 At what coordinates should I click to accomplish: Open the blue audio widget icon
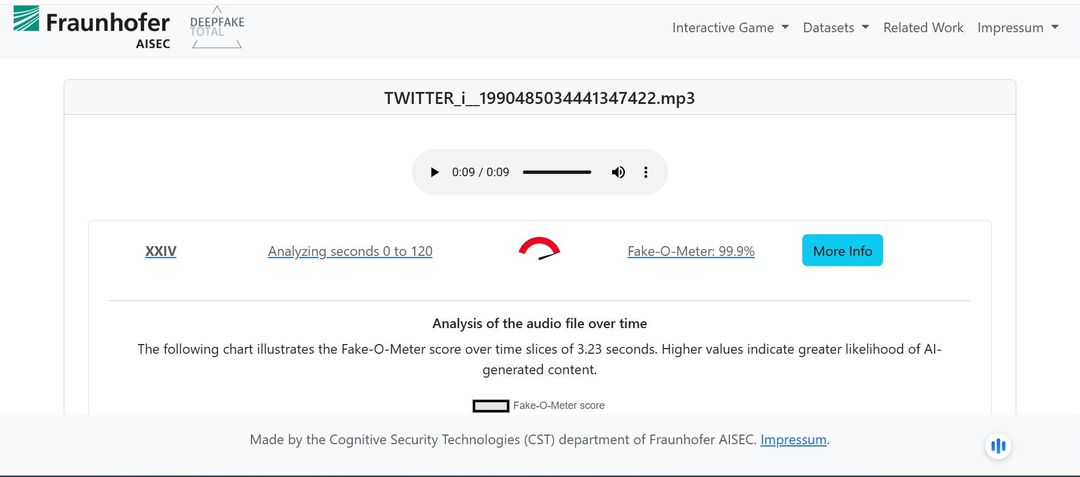997,446
